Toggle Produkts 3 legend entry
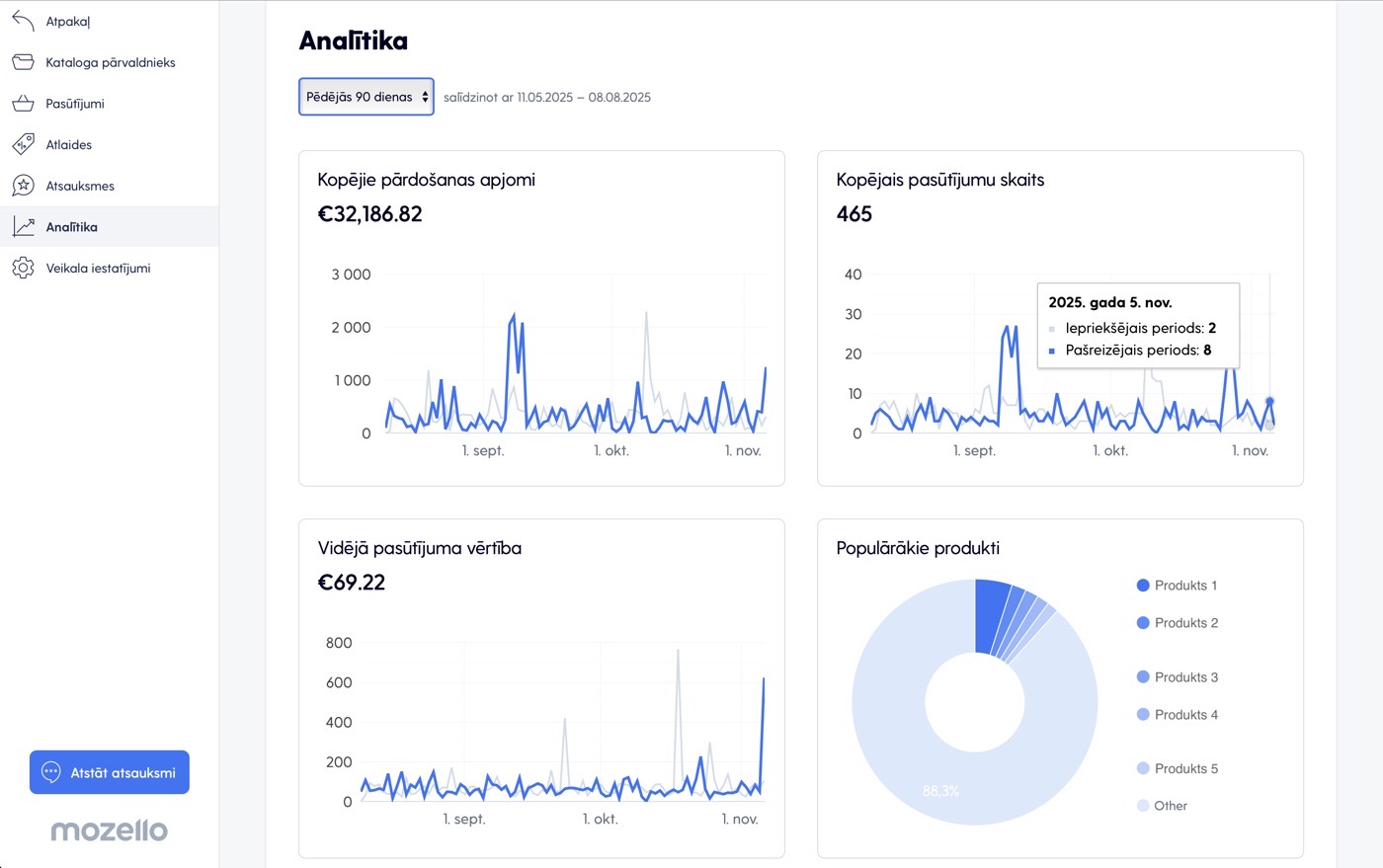This screenshot has height=868, width=1383. [1177, 677]
